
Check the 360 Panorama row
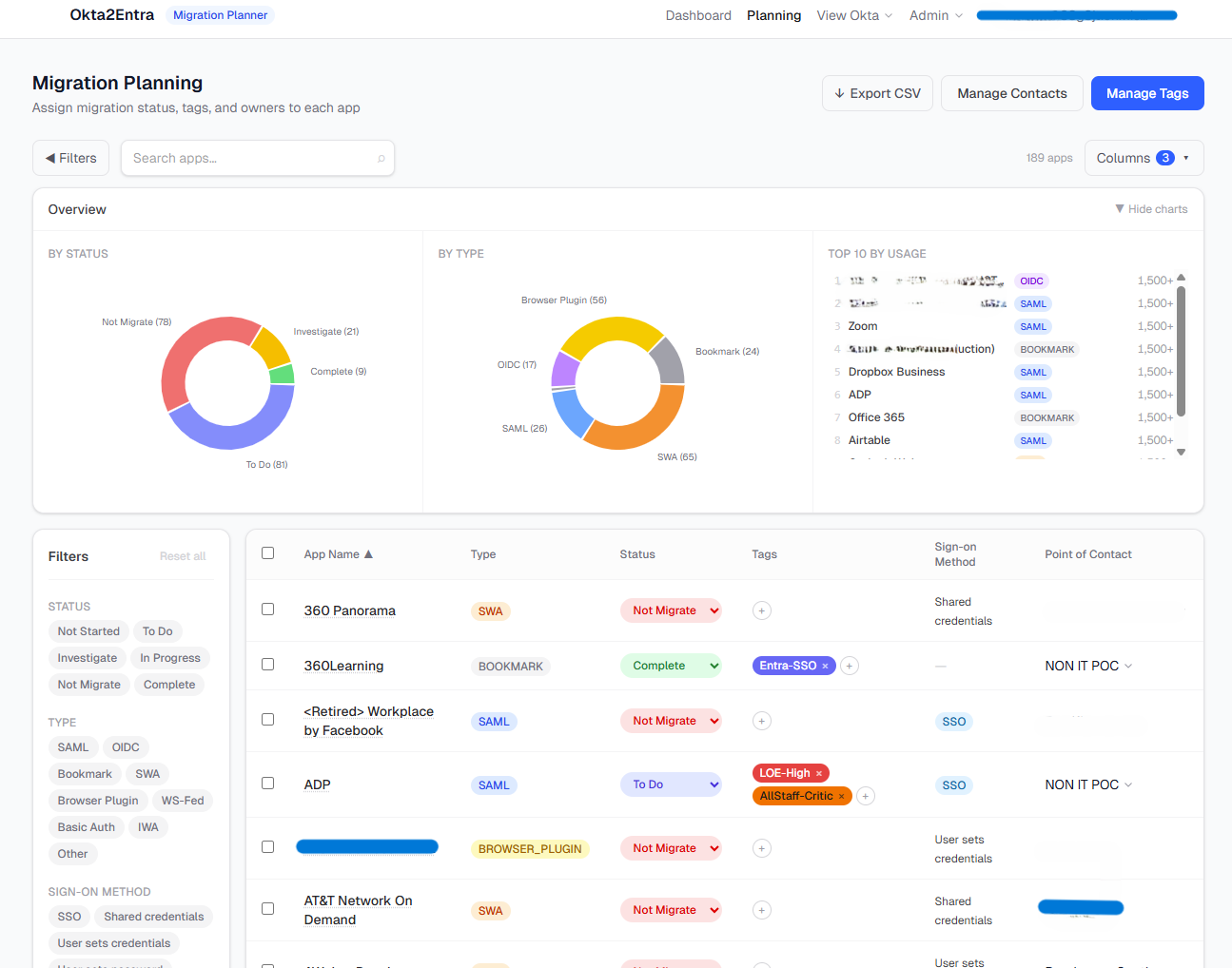click(268, 610)
